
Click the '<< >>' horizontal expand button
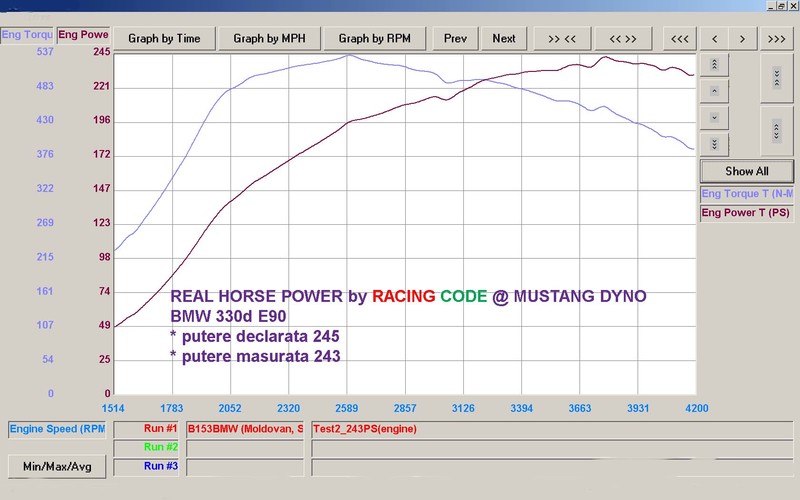[623, 39]
